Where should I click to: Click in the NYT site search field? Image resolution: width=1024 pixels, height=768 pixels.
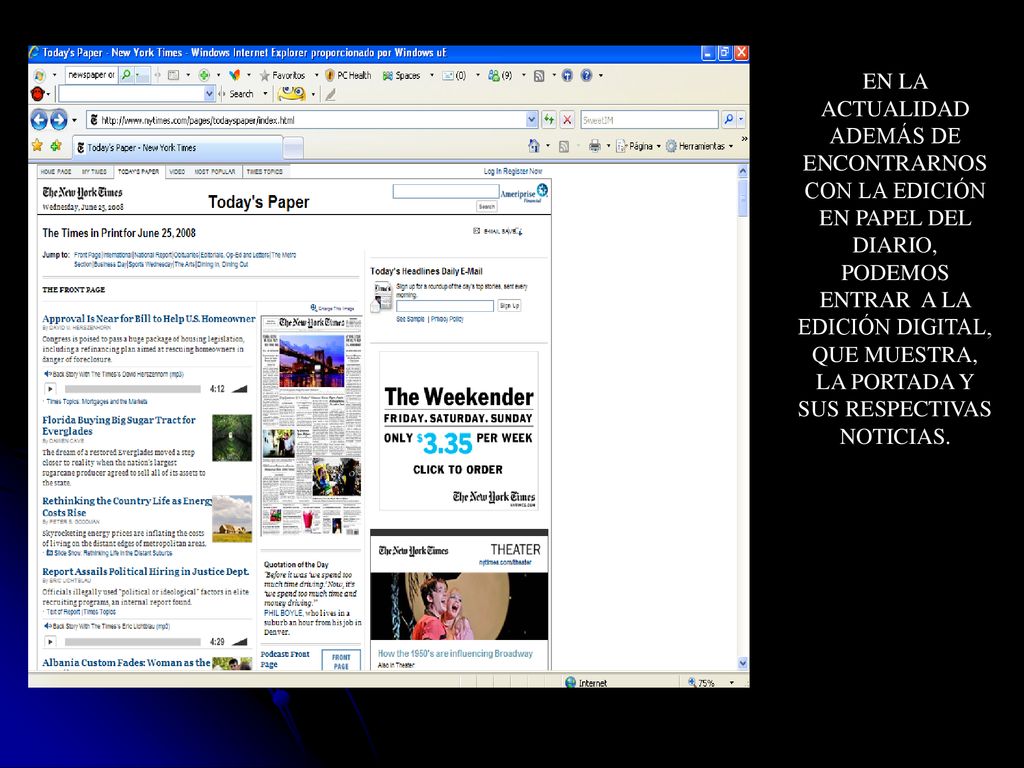(445, 191)
